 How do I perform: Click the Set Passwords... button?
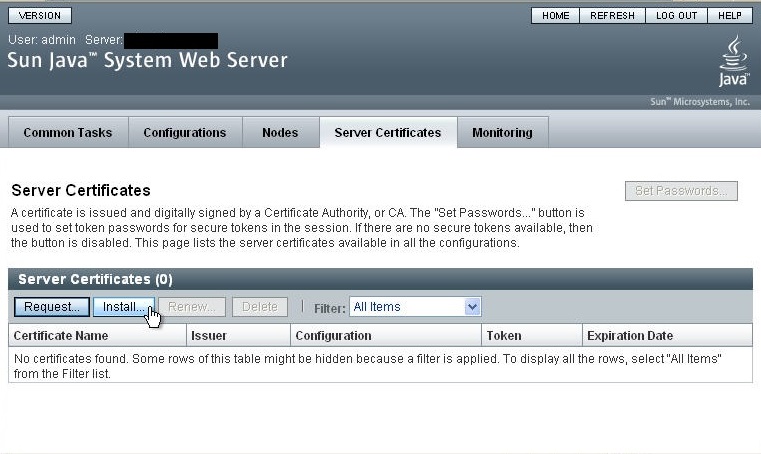coord(681,191)
